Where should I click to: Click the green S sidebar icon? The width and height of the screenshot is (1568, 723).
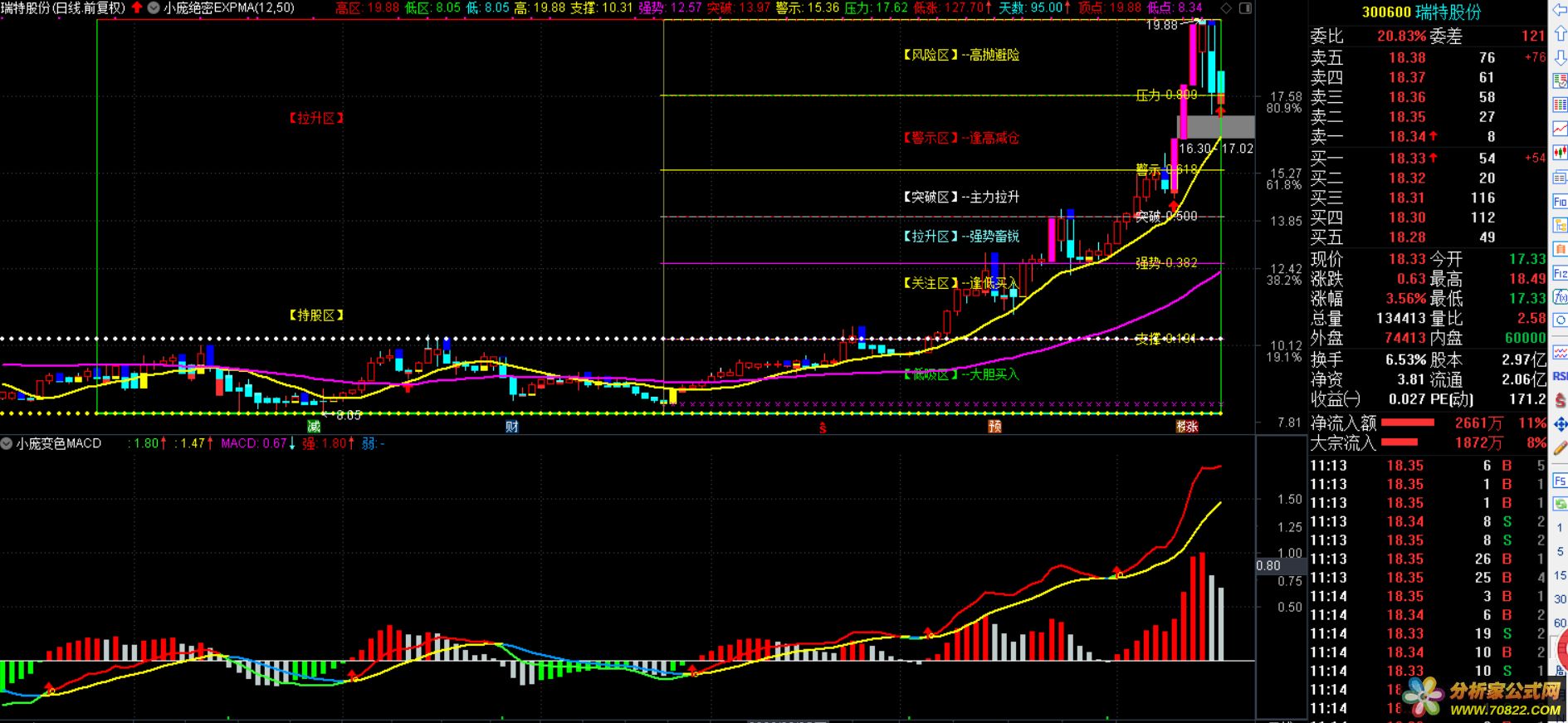click(x=1560, y=504)
